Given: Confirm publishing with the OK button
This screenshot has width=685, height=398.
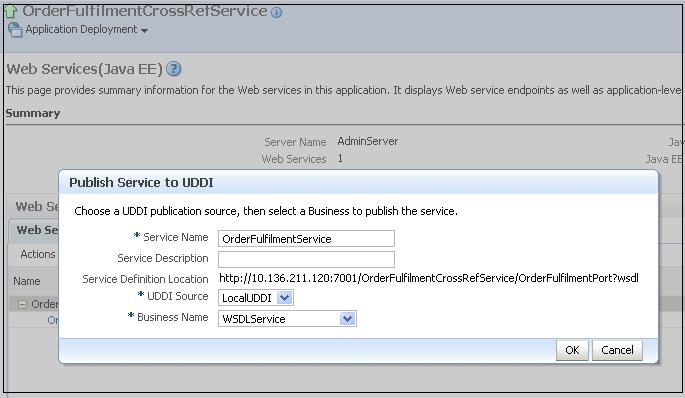Looking at the screenshot, I should 572,350.
